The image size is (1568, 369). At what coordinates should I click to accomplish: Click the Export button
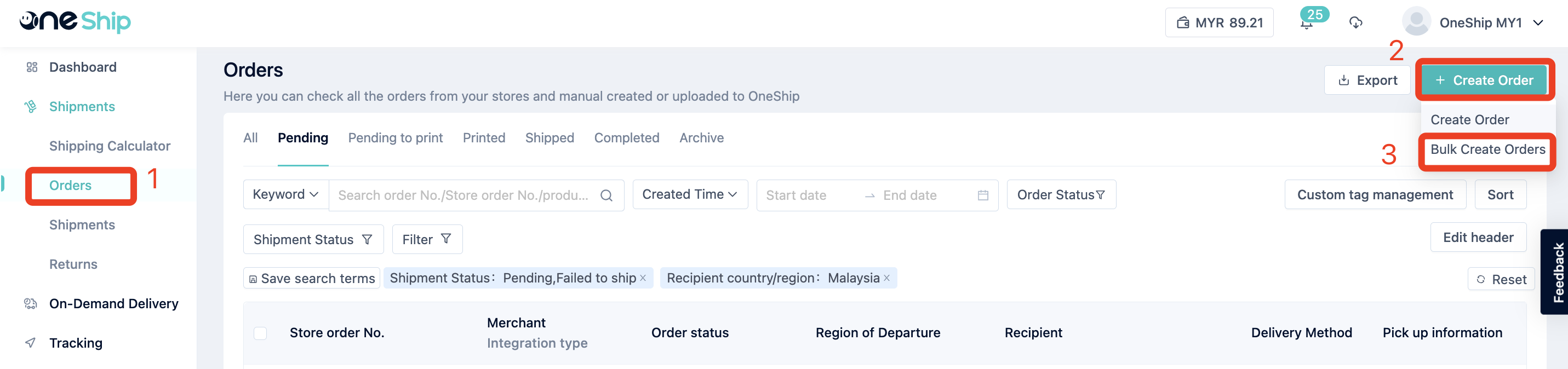pos(1367,80)
